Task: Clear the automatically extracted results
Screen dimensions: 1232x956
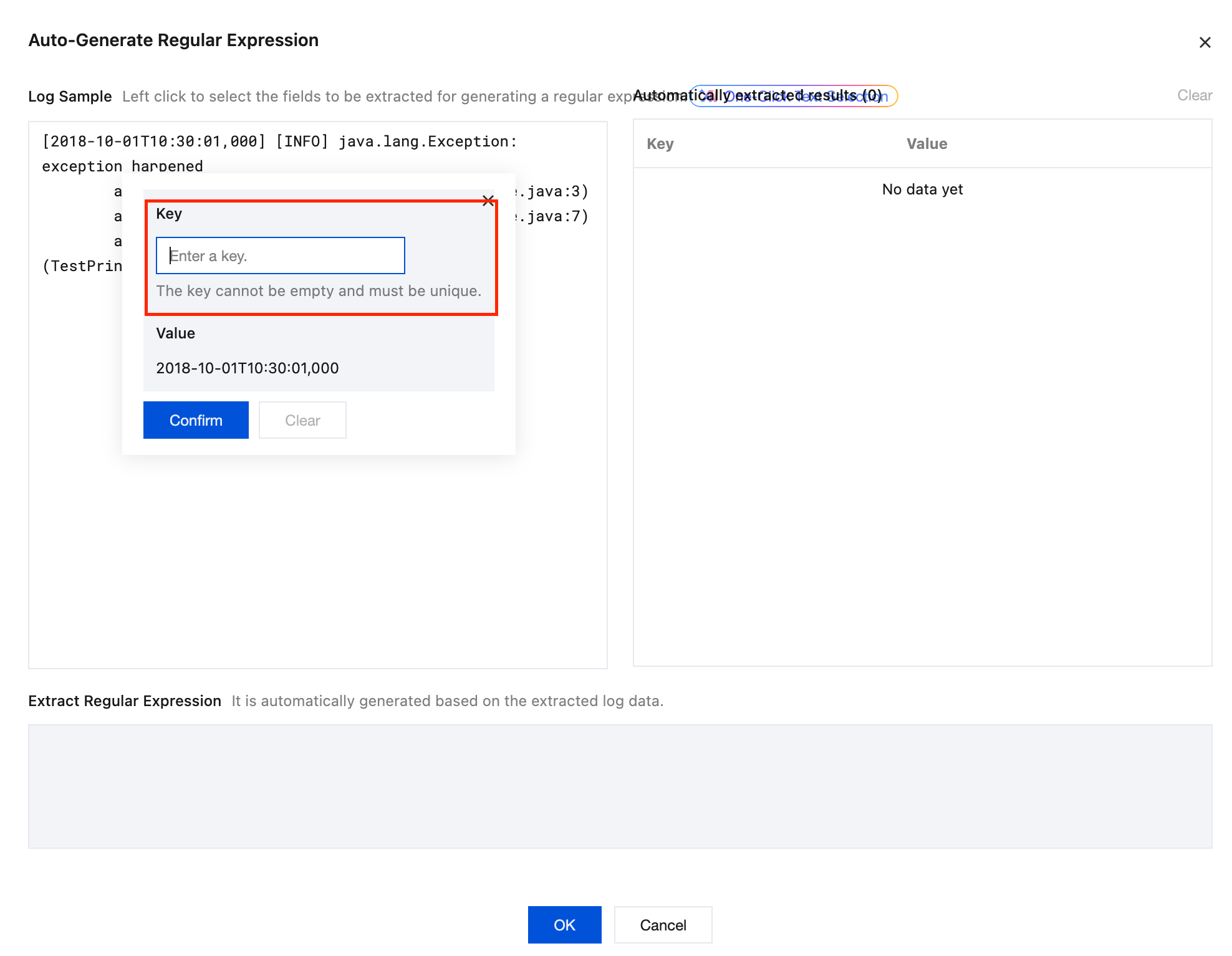Action: 1194,95
